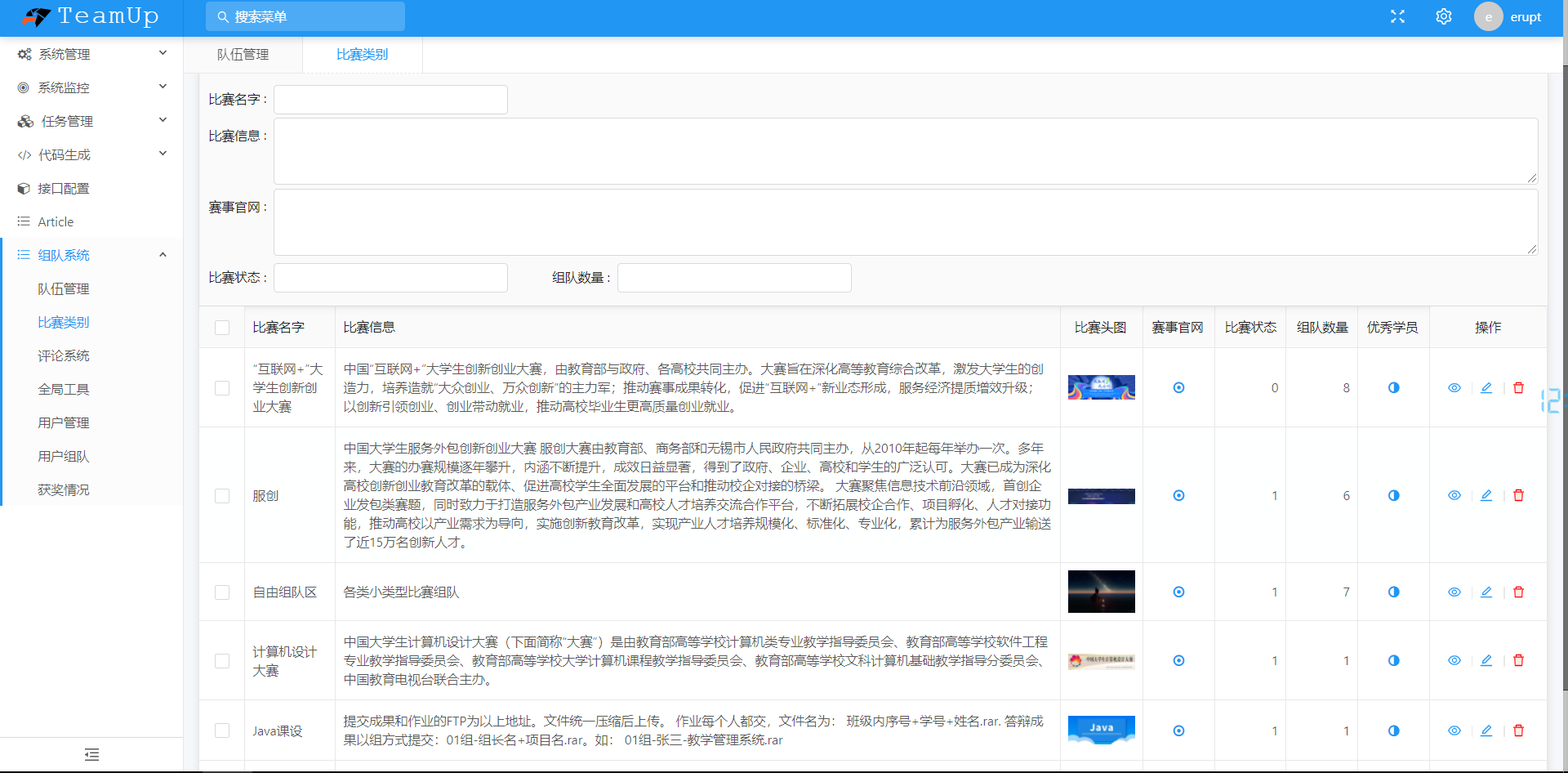This screenshot has width=1568, height=773.
Task: Open 接口配置 in the sidebar
Action: (x=91, y=188)
